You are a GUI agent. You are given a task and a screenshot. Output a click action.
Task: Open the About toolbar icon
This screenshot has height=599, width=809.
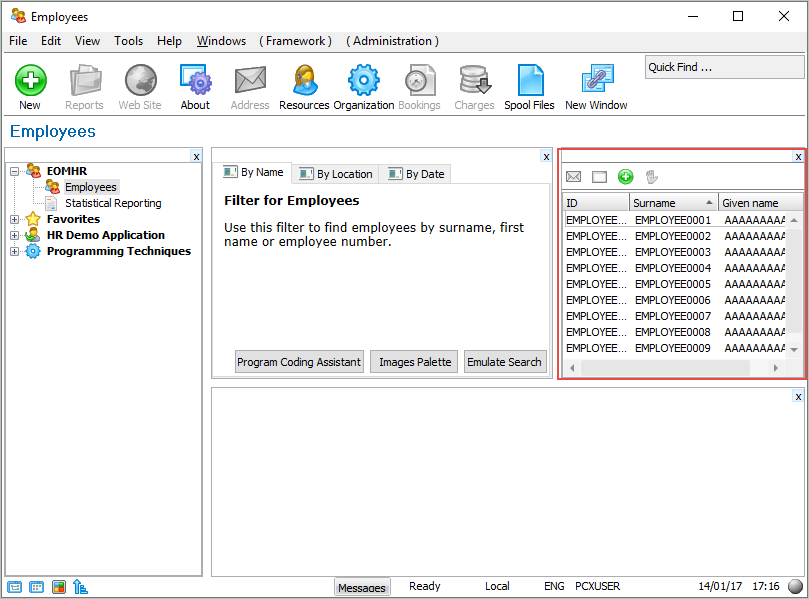(196, 80)
